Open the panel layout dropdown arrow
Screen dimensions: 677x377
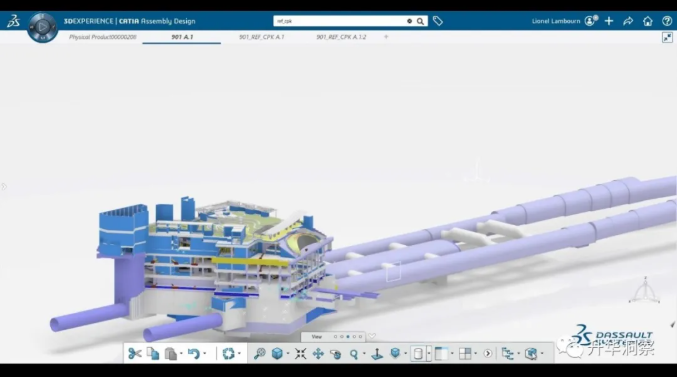pyautogui.click(x=452, y=354)
